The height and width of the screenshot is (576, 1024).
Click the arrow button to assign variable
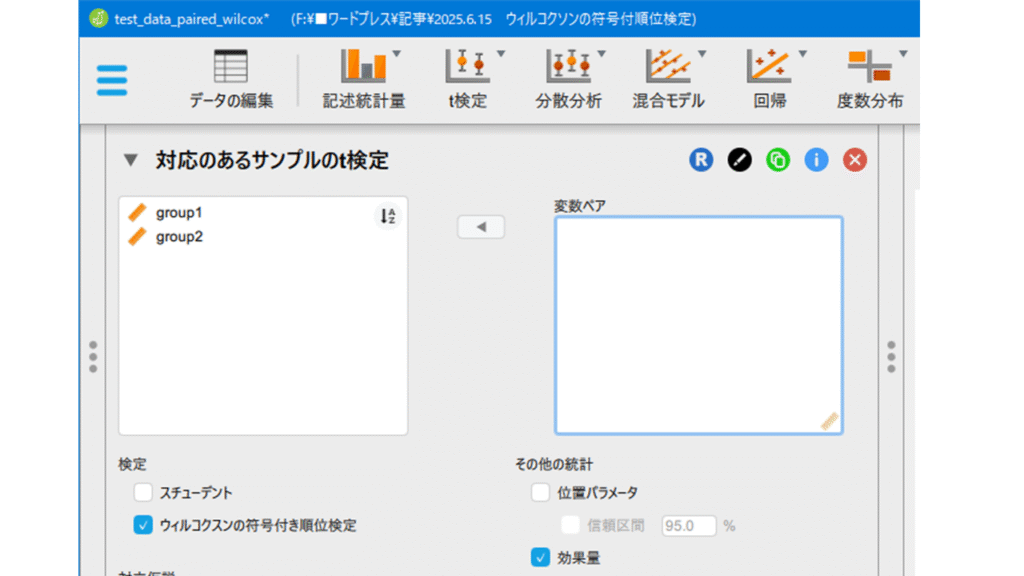pyautogui.click(x=481, y=228)
